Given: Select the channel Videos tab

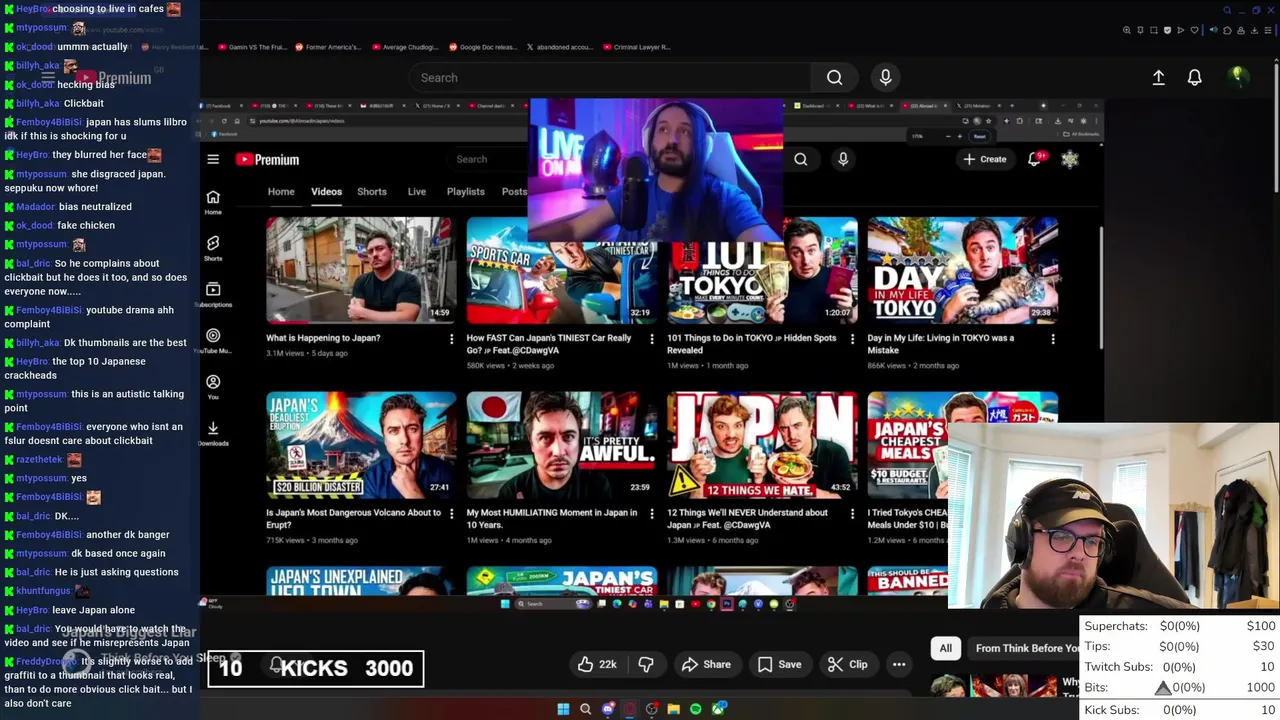Looking at the screenshot, I should [326, 191].
